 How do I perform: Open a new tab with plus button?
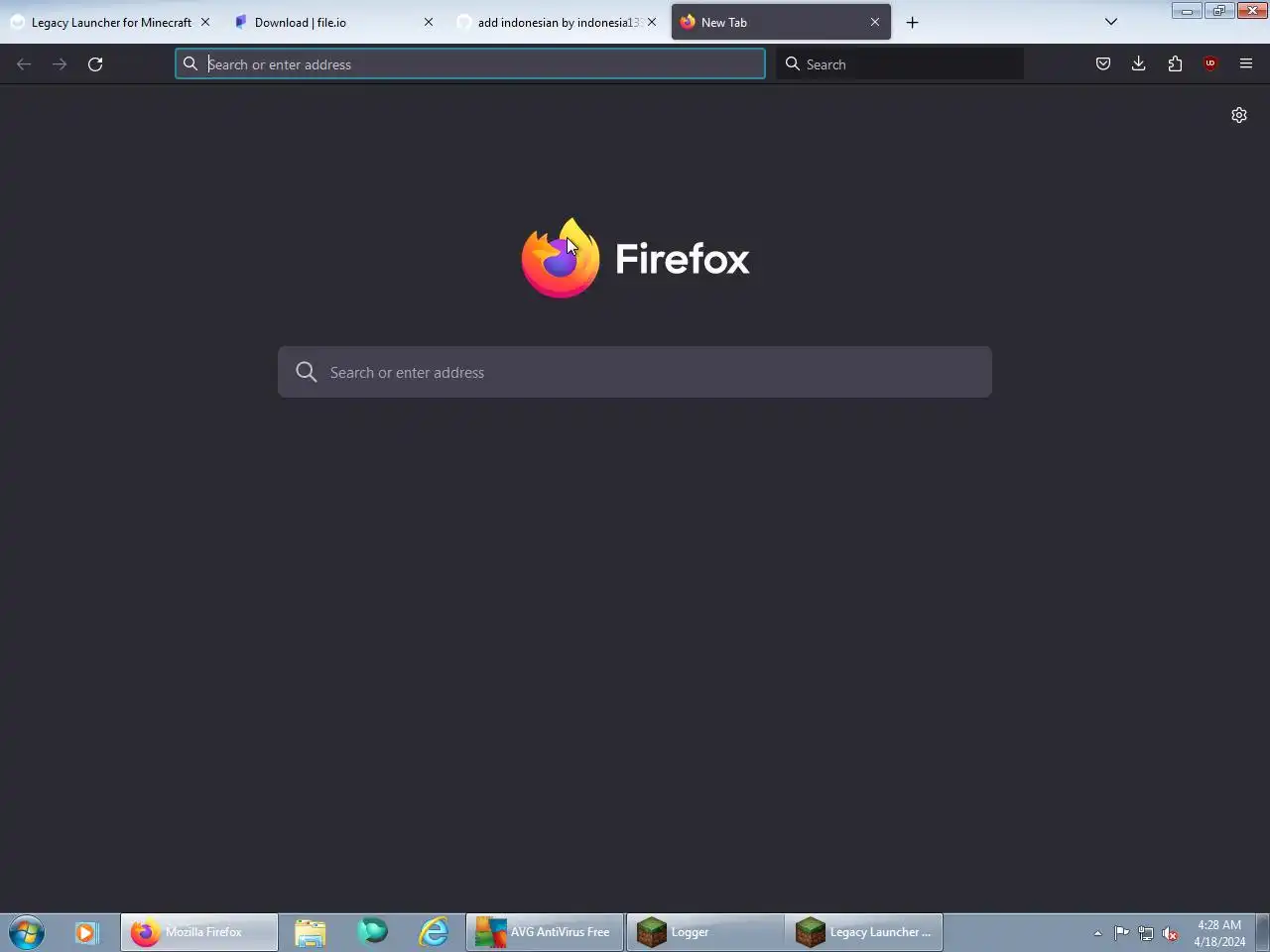tap(913, 22)
